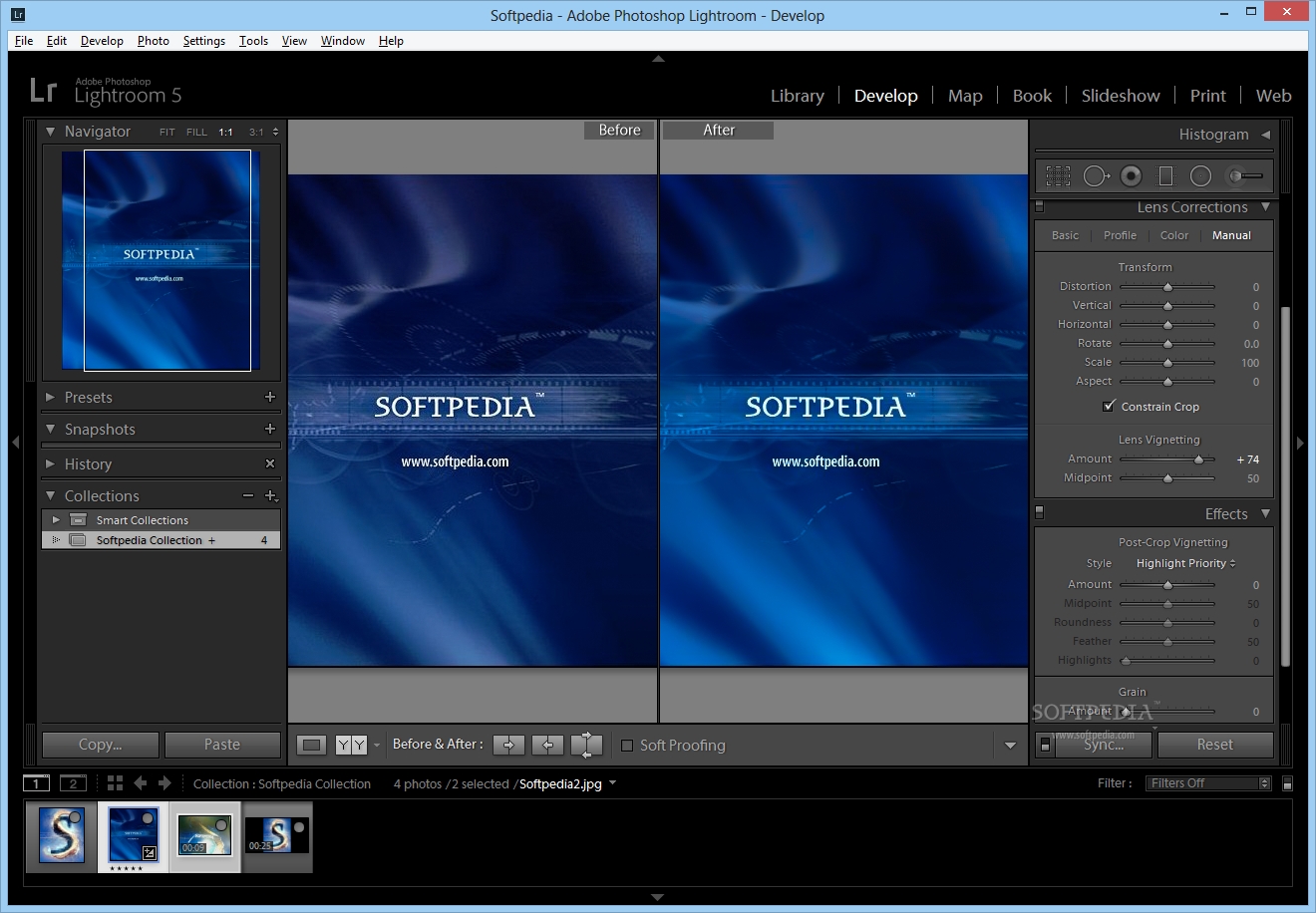The image size is (1316, 913).
Task: Open the File menu
Action: [x=24, y=41]
